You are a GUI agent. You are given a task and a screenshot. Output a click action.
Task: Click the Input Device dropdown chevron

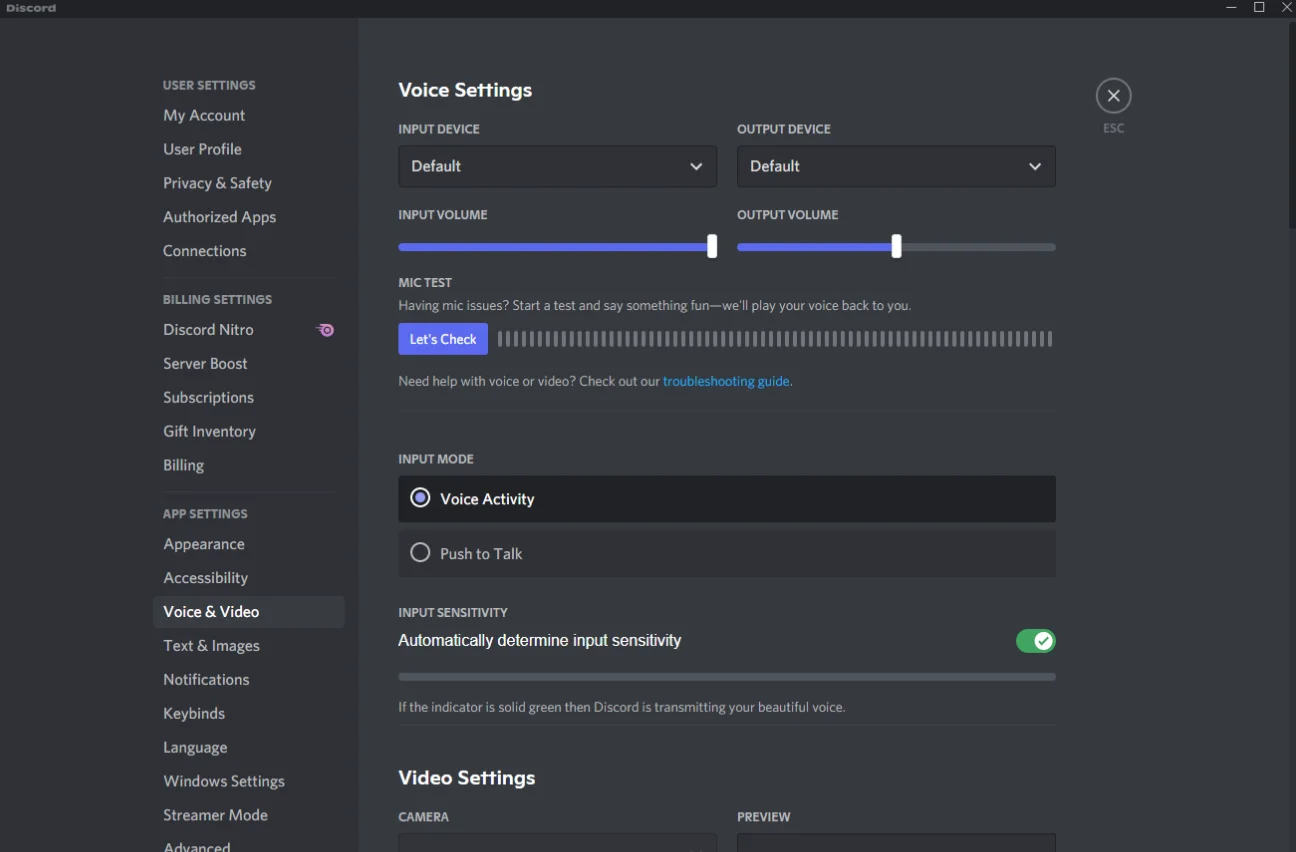coord(696,167)
